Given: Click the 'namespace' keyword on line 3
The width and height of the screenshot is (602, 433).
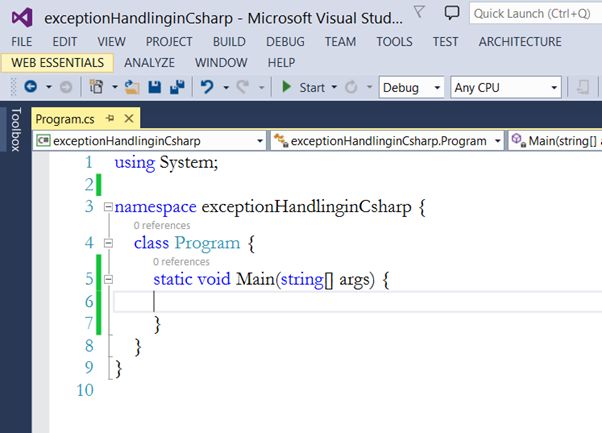Looking at the screenshot, I should [155, 207].
